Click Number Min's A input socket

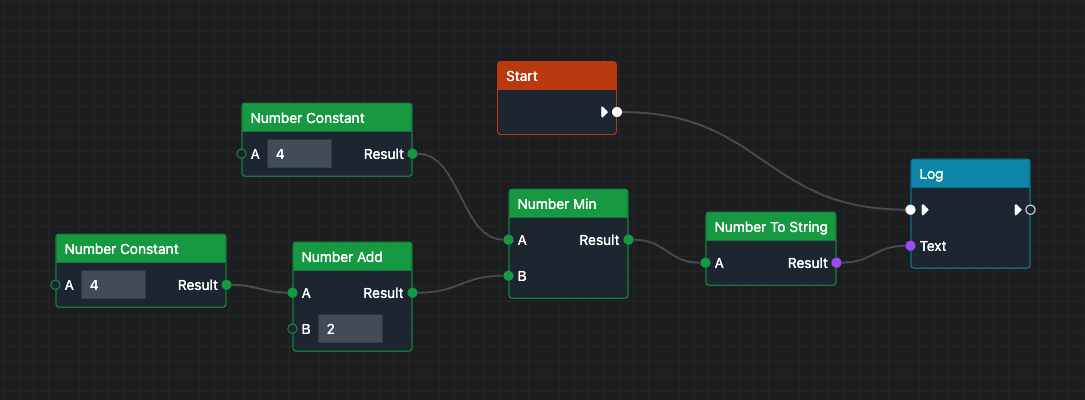click(509, 240)
